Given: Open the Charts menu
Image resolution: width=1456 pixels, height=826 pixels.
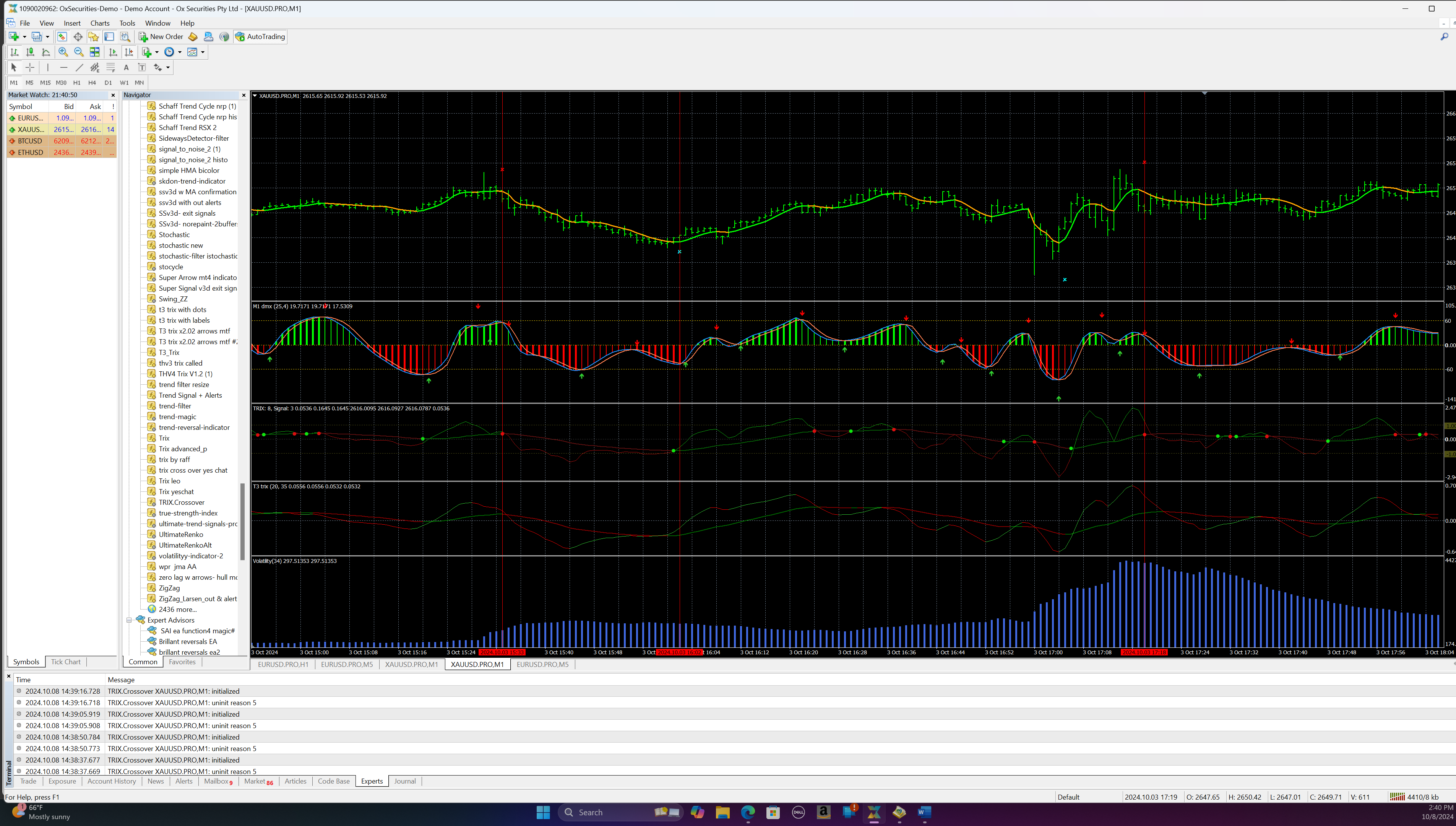Looking at the screenshot, I should click(x=100, y=23).
